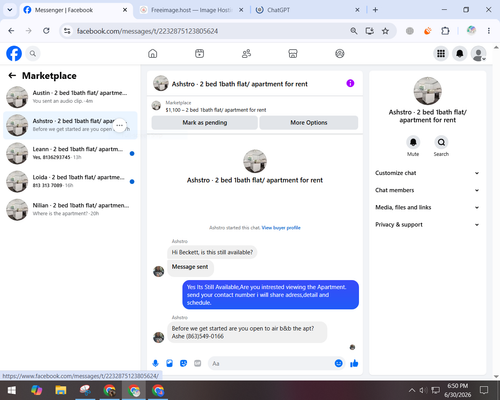Image resolution: width=500 pixels, height=400 pixels.
Task: Switch to Freeimage.host browser tab
Action: coord(192,10)
